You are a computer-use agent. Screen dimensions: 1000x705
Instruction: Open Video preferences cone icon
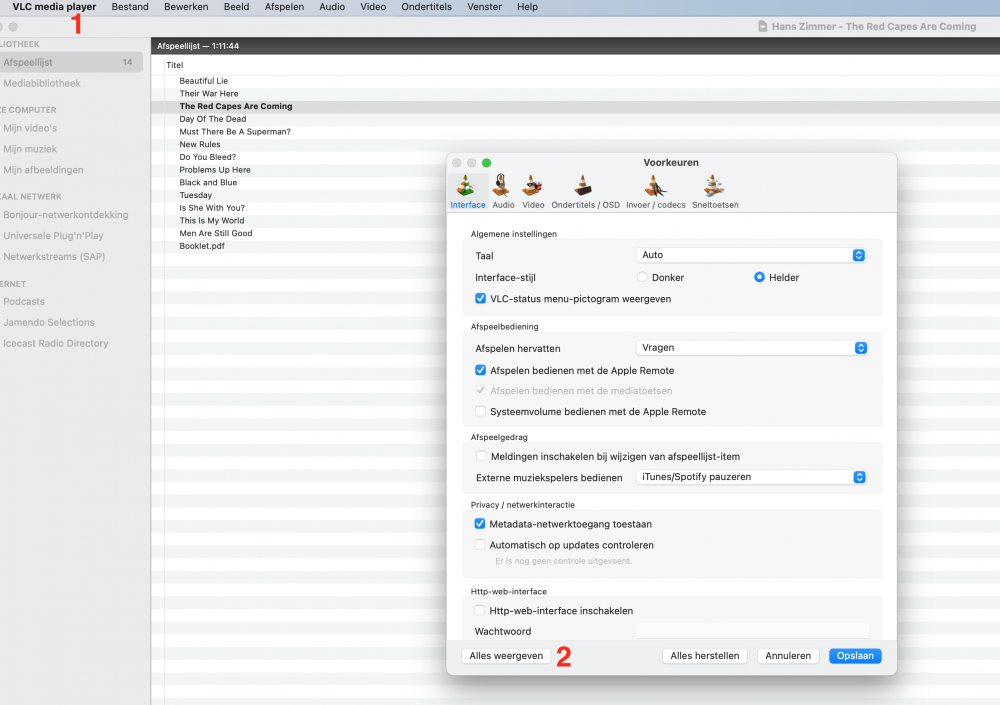pos(533,187)
